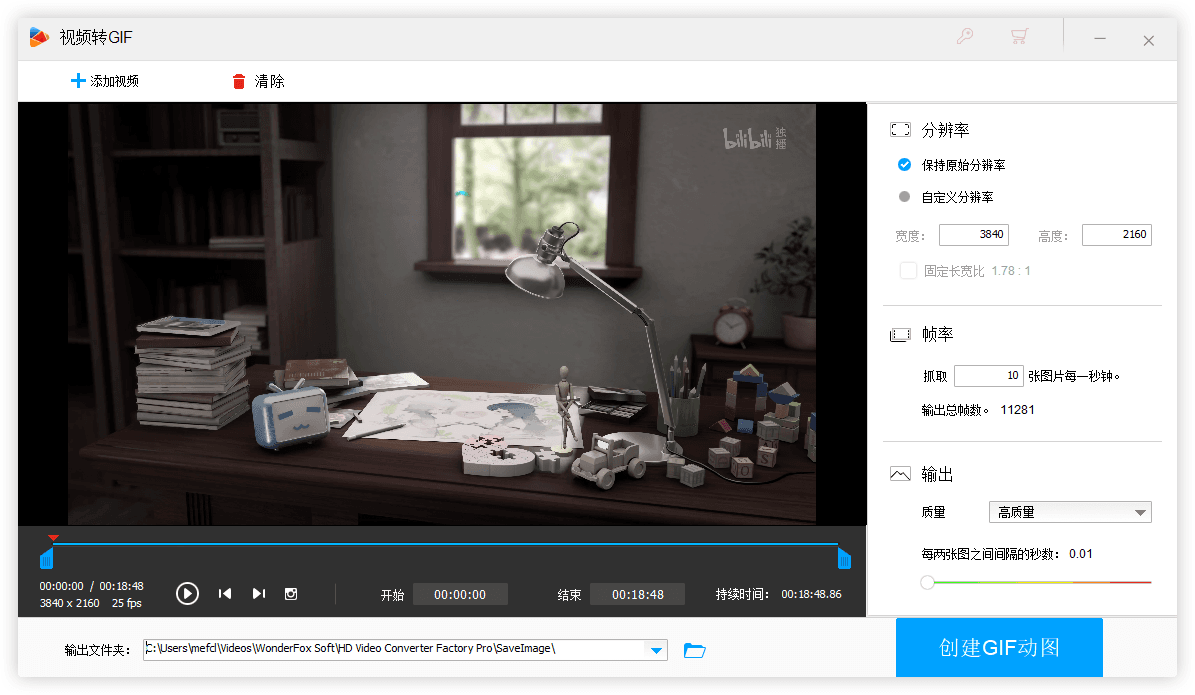The height and width of the screenshot is (695, 1195).
Task: Toggle the 固定长宽比 checkbox
Action: pyautogui.click(x=908, y=271)
